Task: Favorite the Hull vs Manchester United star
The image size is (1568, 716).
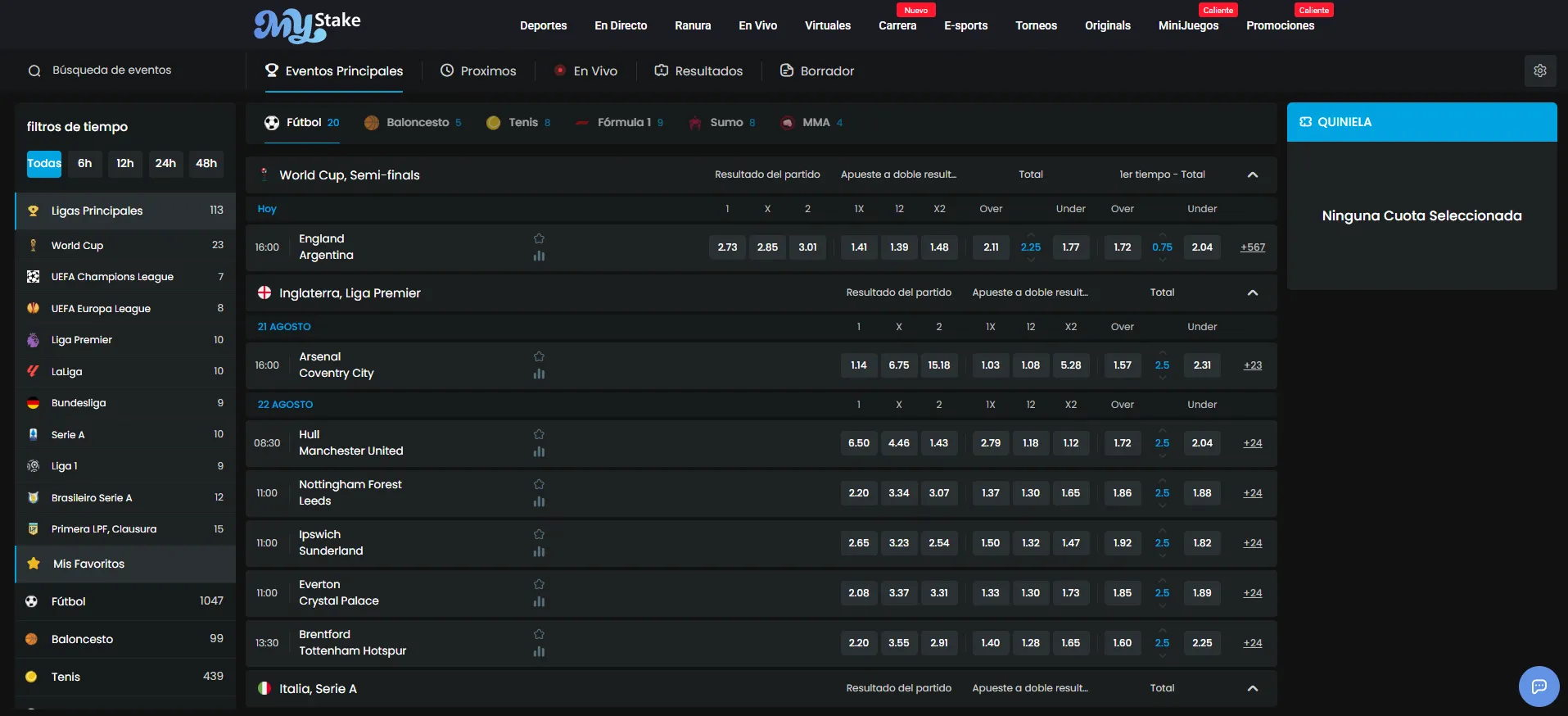Action: (539, 434)
